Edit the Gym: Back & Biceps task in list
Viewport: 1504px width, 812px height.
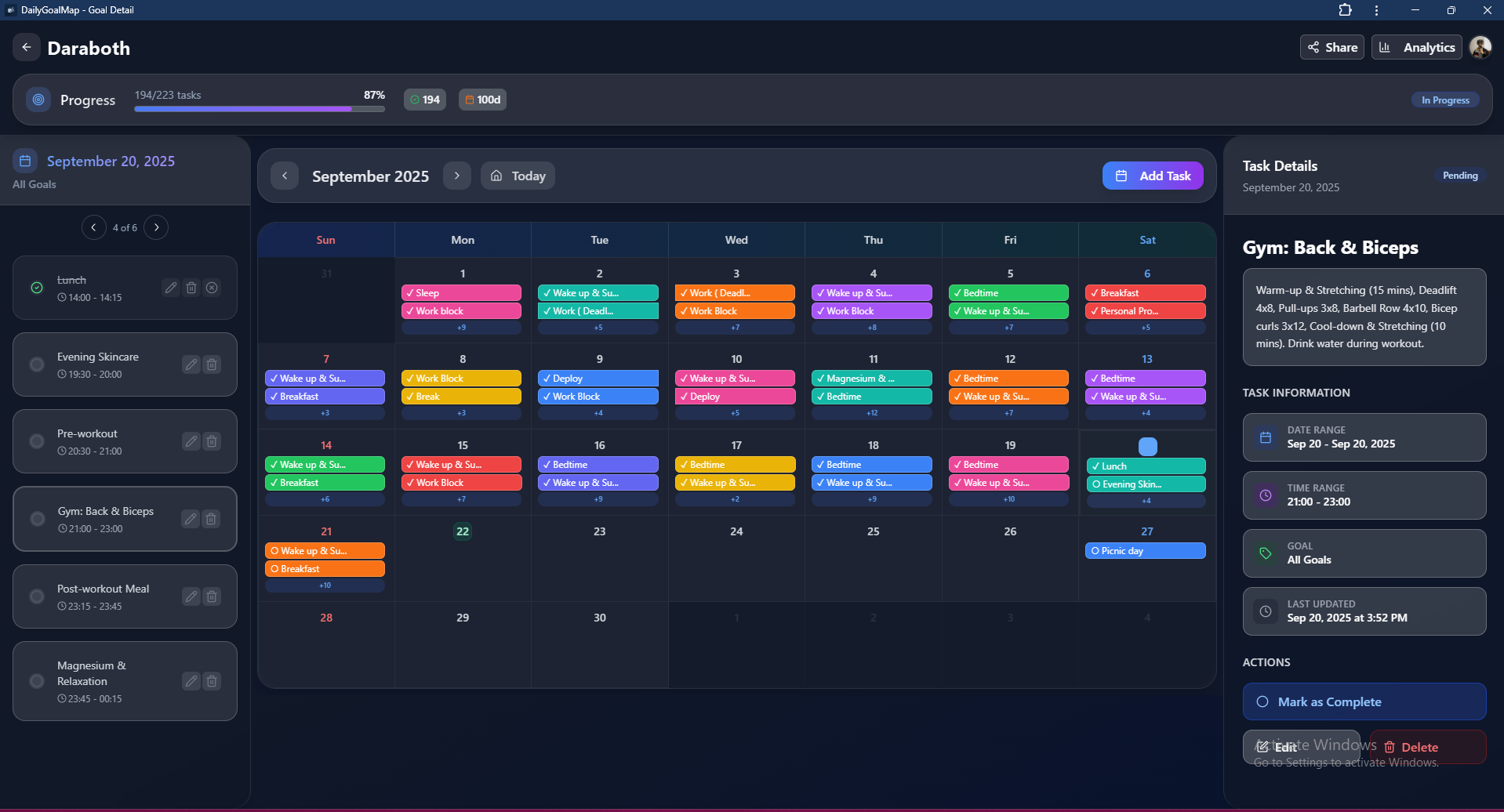[190, 519]
